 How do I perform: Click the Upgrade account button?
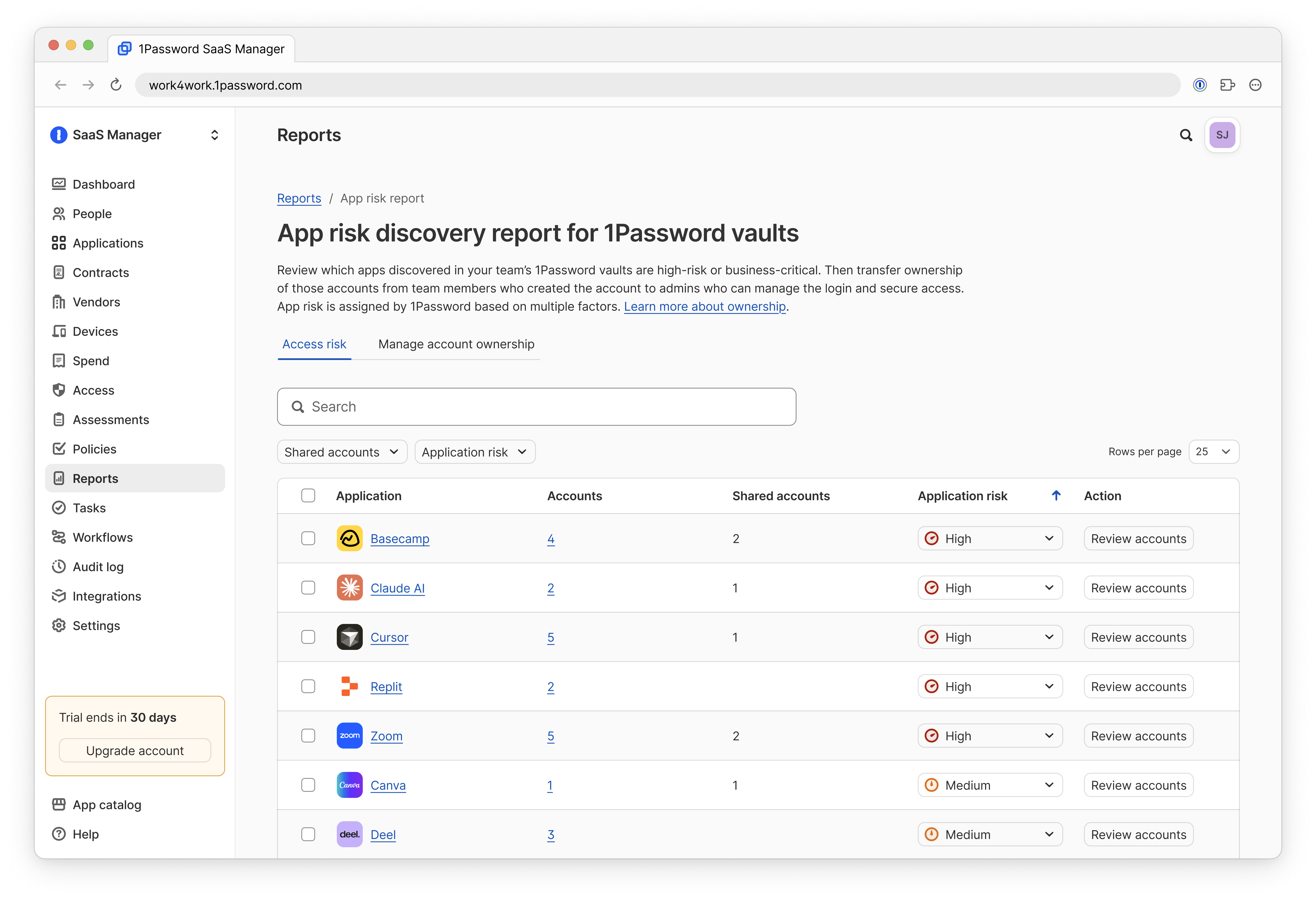135,751
